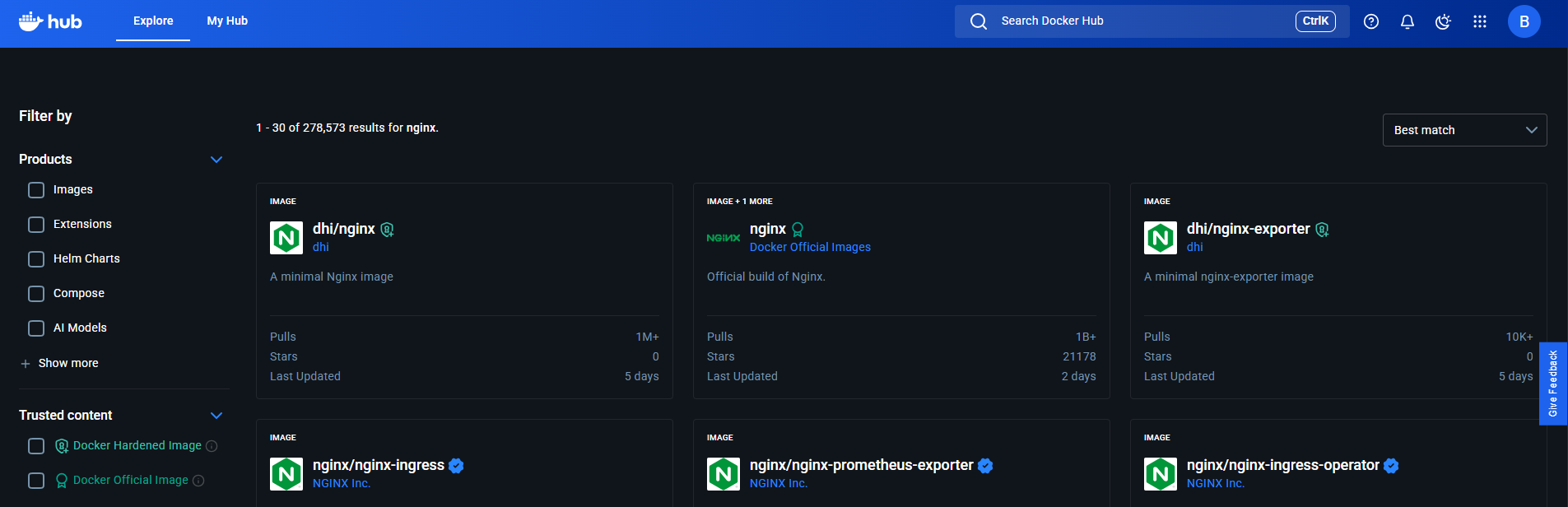Open the dhi/nginx-exporter repository title
1568x507 pixels.
(x=1249, y=229)
